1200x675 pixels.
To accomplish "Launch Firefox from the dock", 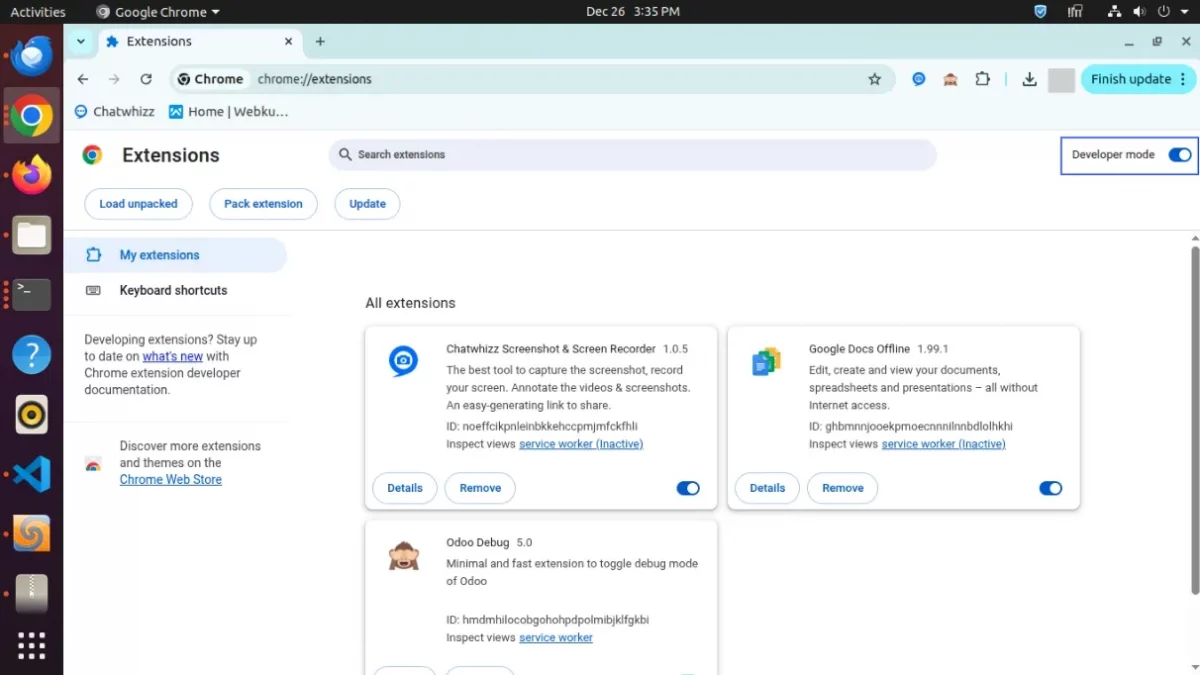I will (x=32, y=175).
